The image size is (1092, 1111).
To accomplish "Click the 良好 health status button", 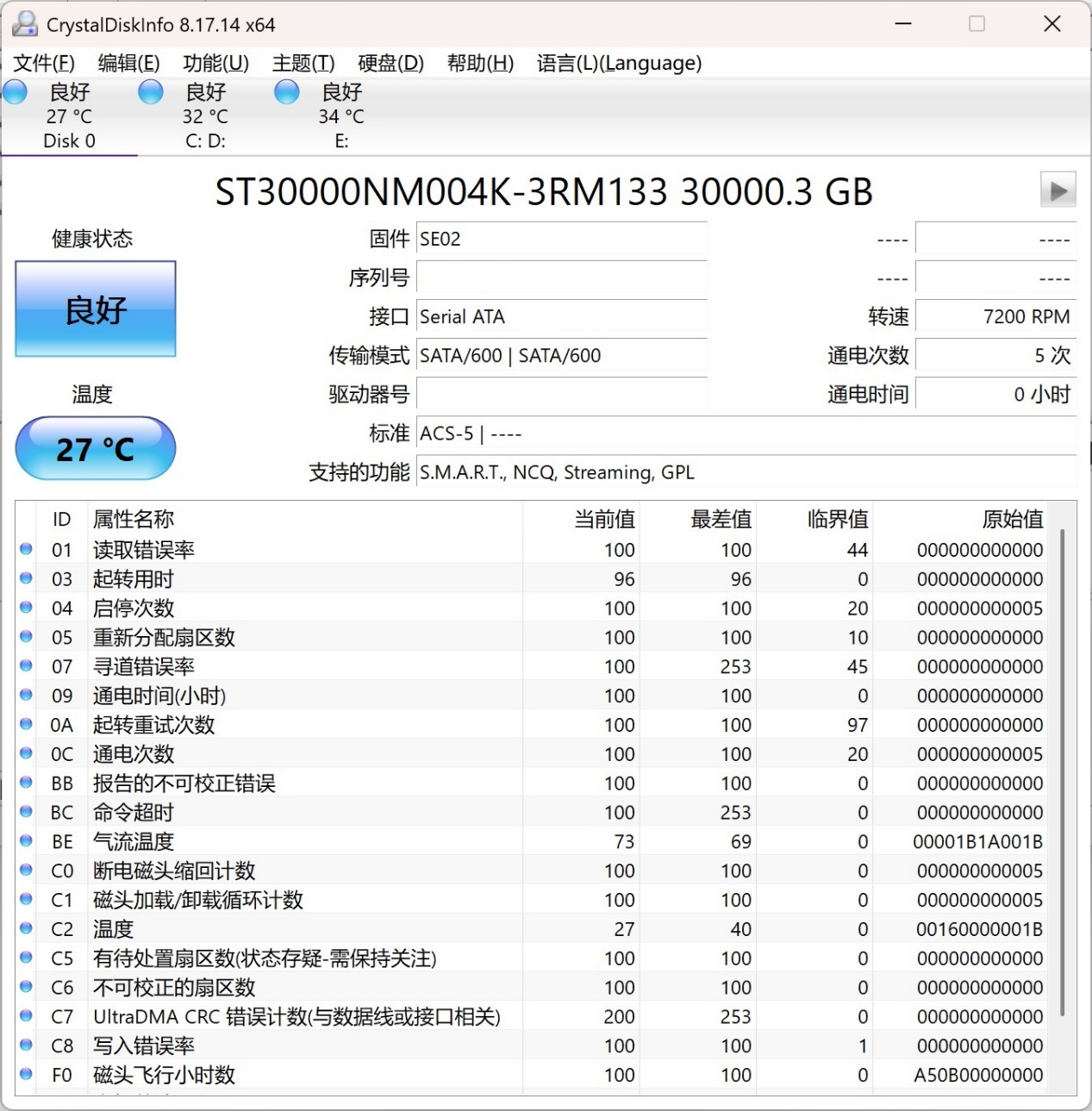I will (96, 309).
